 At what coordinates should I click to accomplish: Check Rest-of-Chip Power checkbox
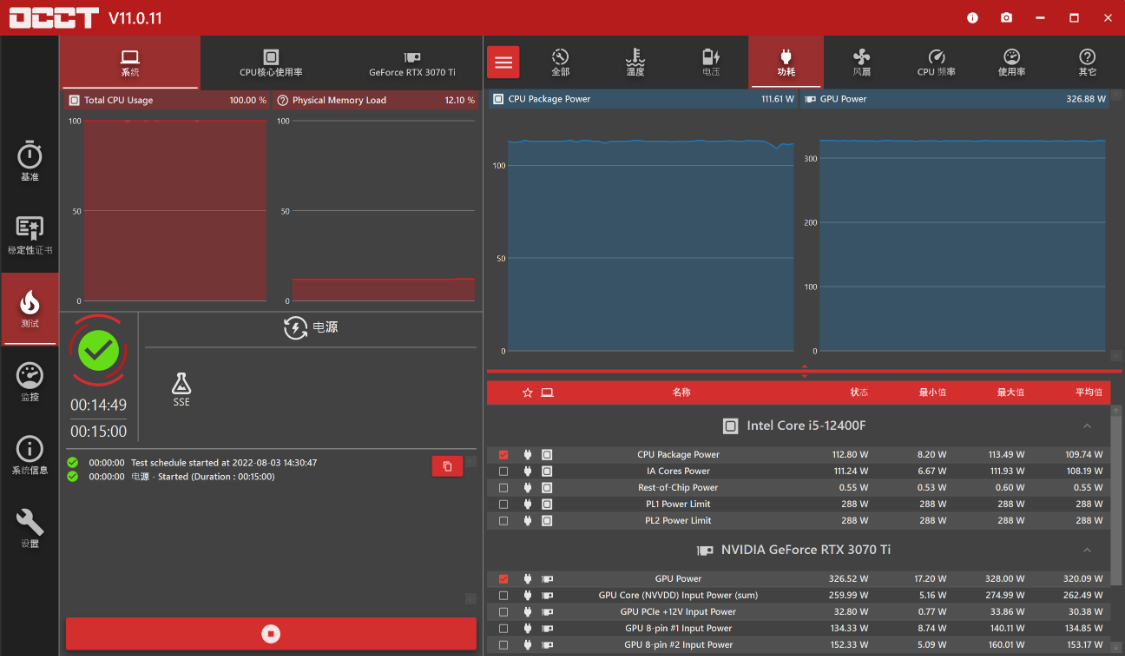[x=504, y=487]
